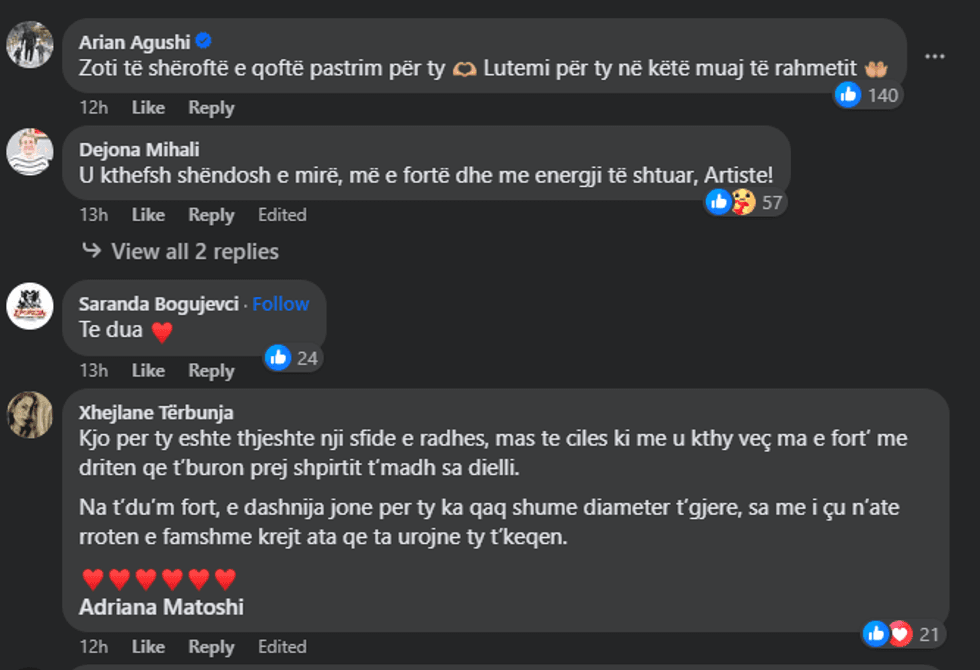Follow Saranda Bogujevci
The width and height of the screenshot is (980, 670).
tap(281, 303)
